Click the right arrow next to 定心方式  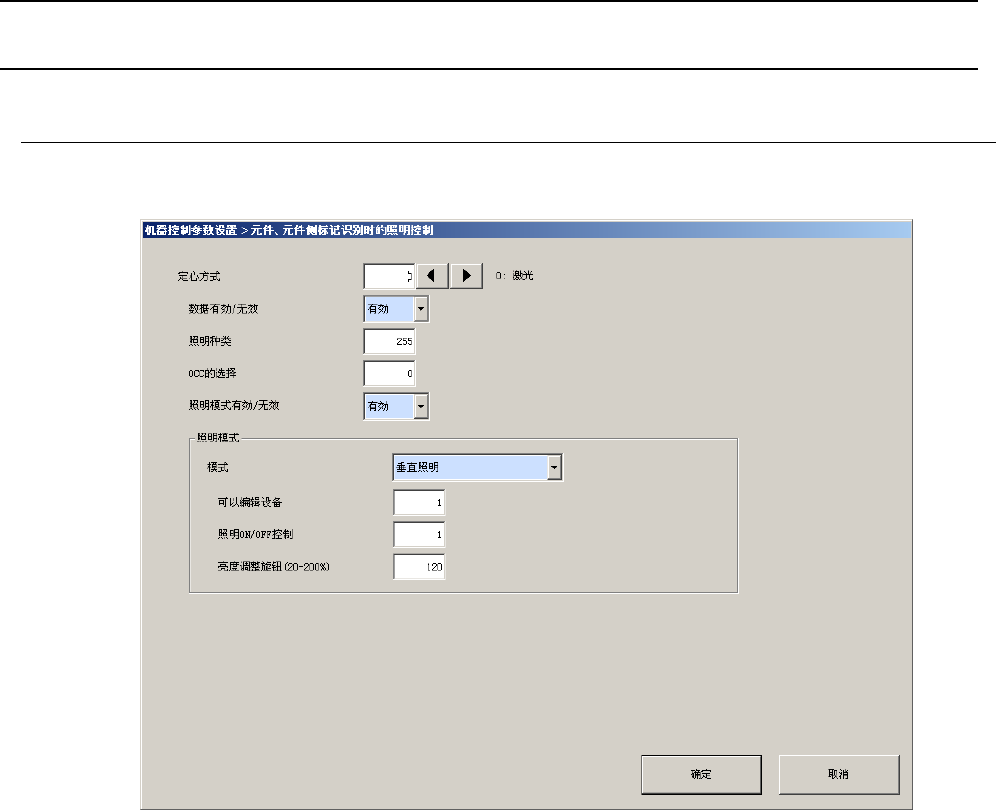point(467,276)
